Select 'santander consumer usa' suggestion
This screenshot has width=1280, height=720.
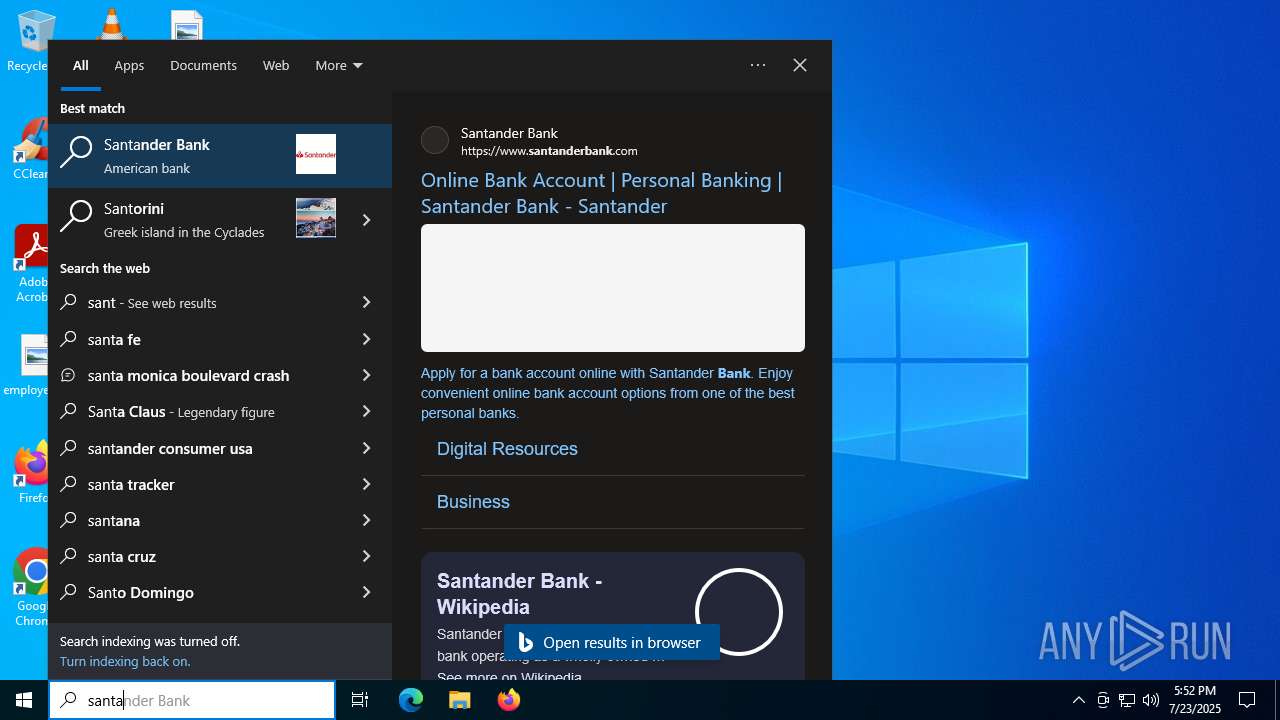[195, 448]
